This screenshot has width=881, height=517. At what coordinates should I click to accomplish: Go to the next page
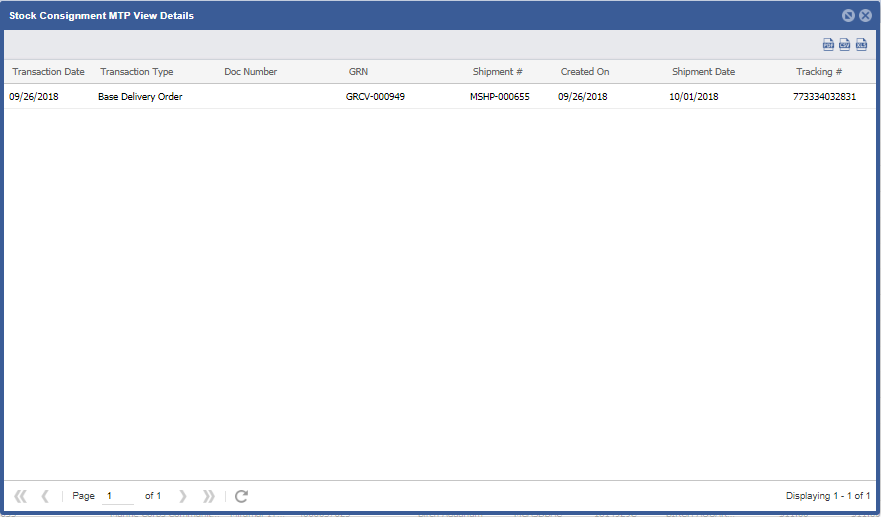point(183,496)
